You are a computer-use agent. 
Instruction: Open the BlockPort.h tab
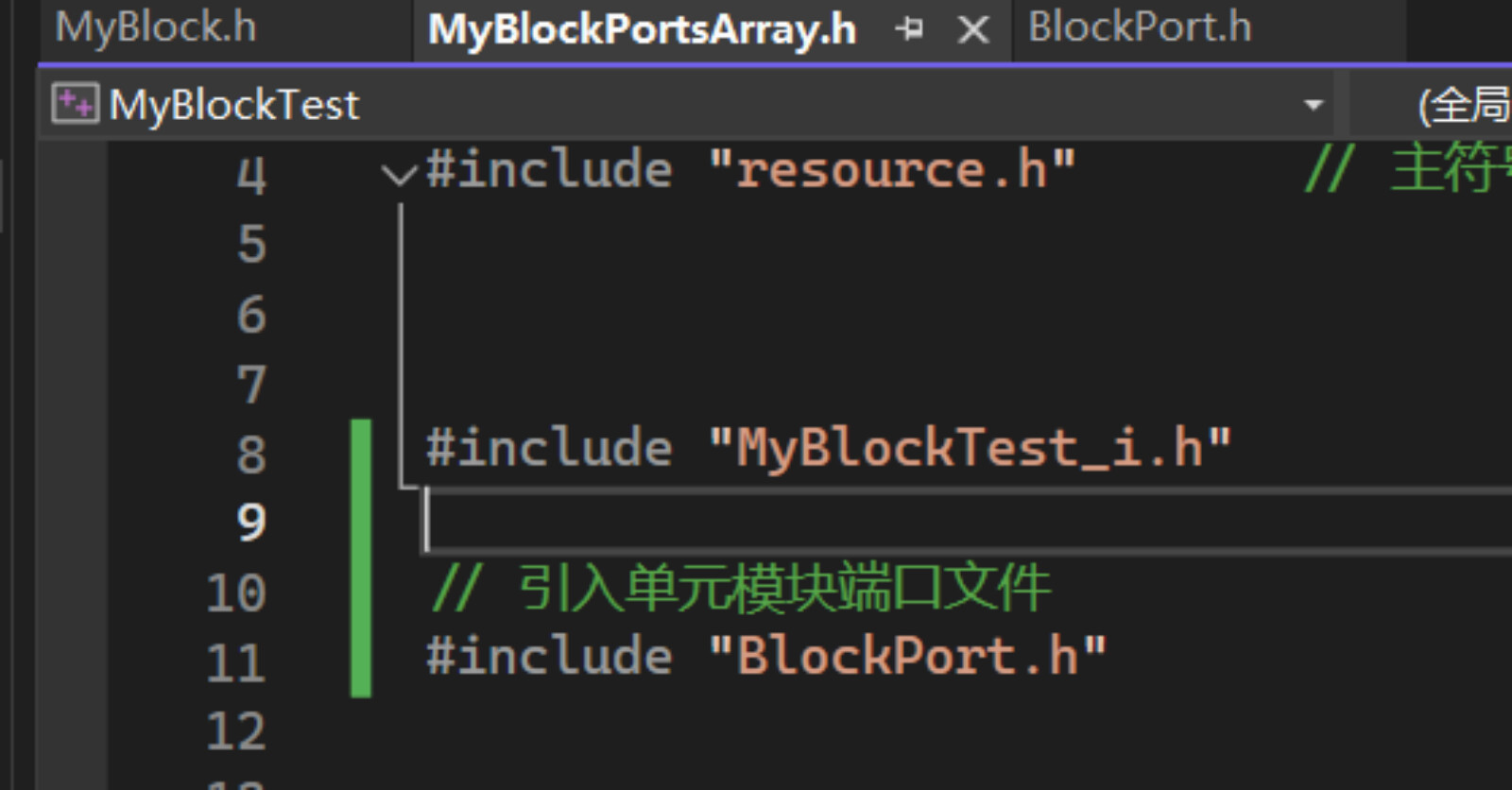tap(1140, 28)
